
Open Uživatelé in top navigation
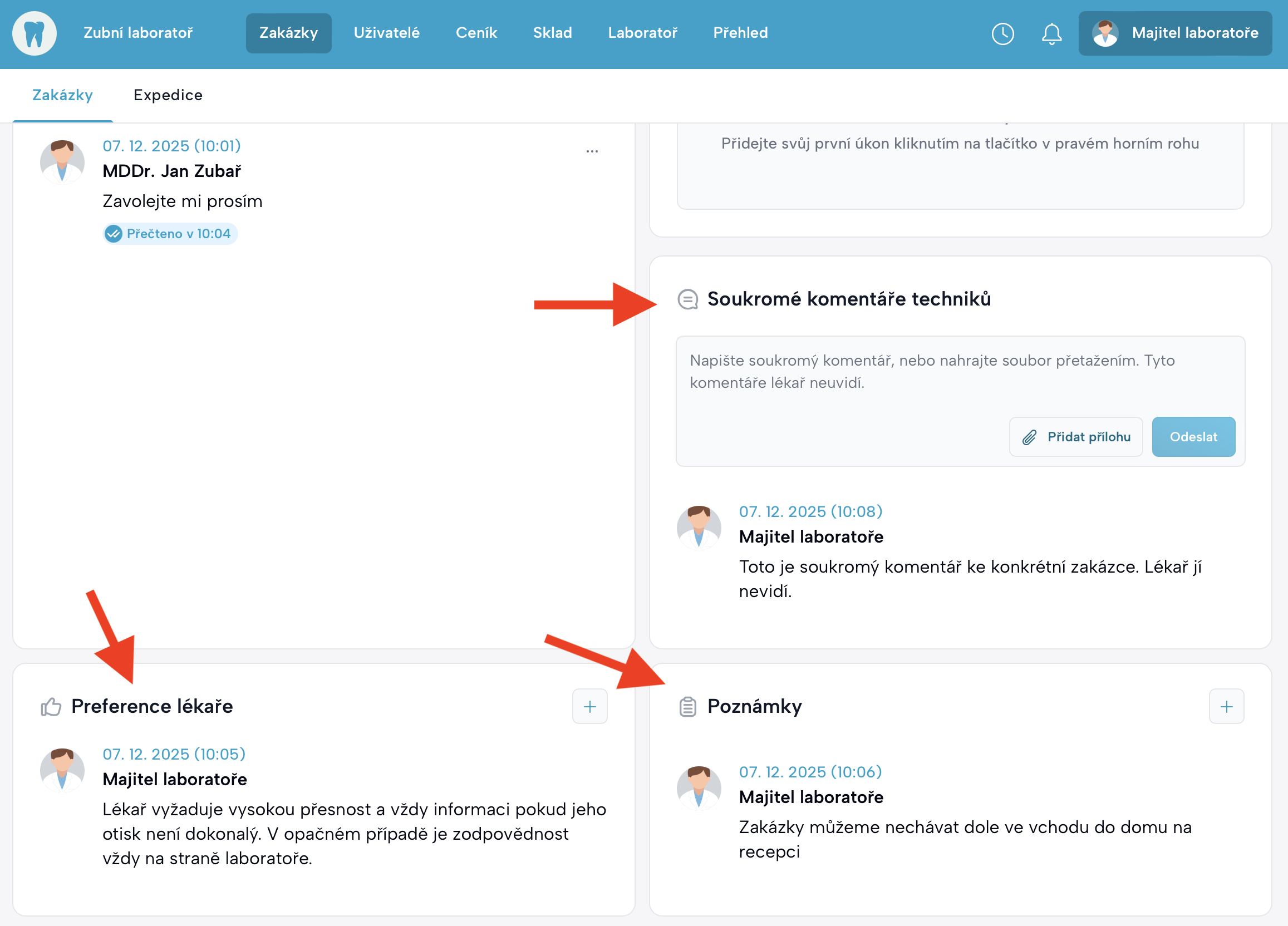(x=386, y=33)
